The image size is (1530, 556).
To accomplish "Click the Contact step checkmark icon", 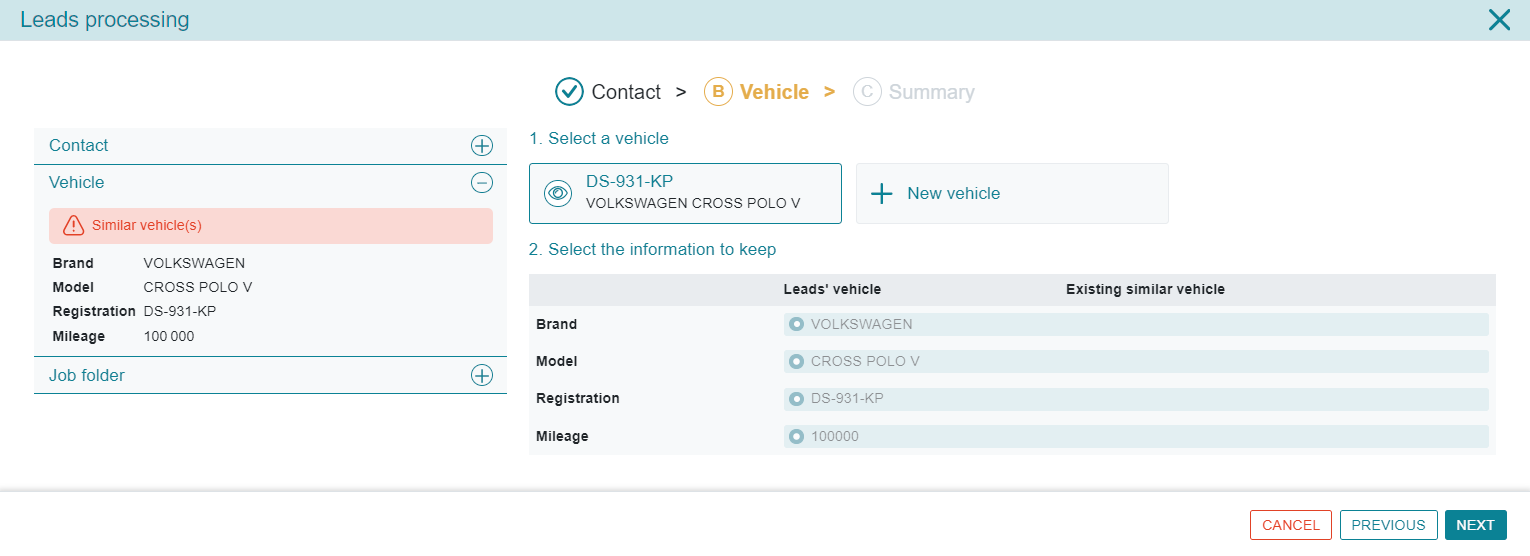I will pyautogui.click(x=569, y=92).
